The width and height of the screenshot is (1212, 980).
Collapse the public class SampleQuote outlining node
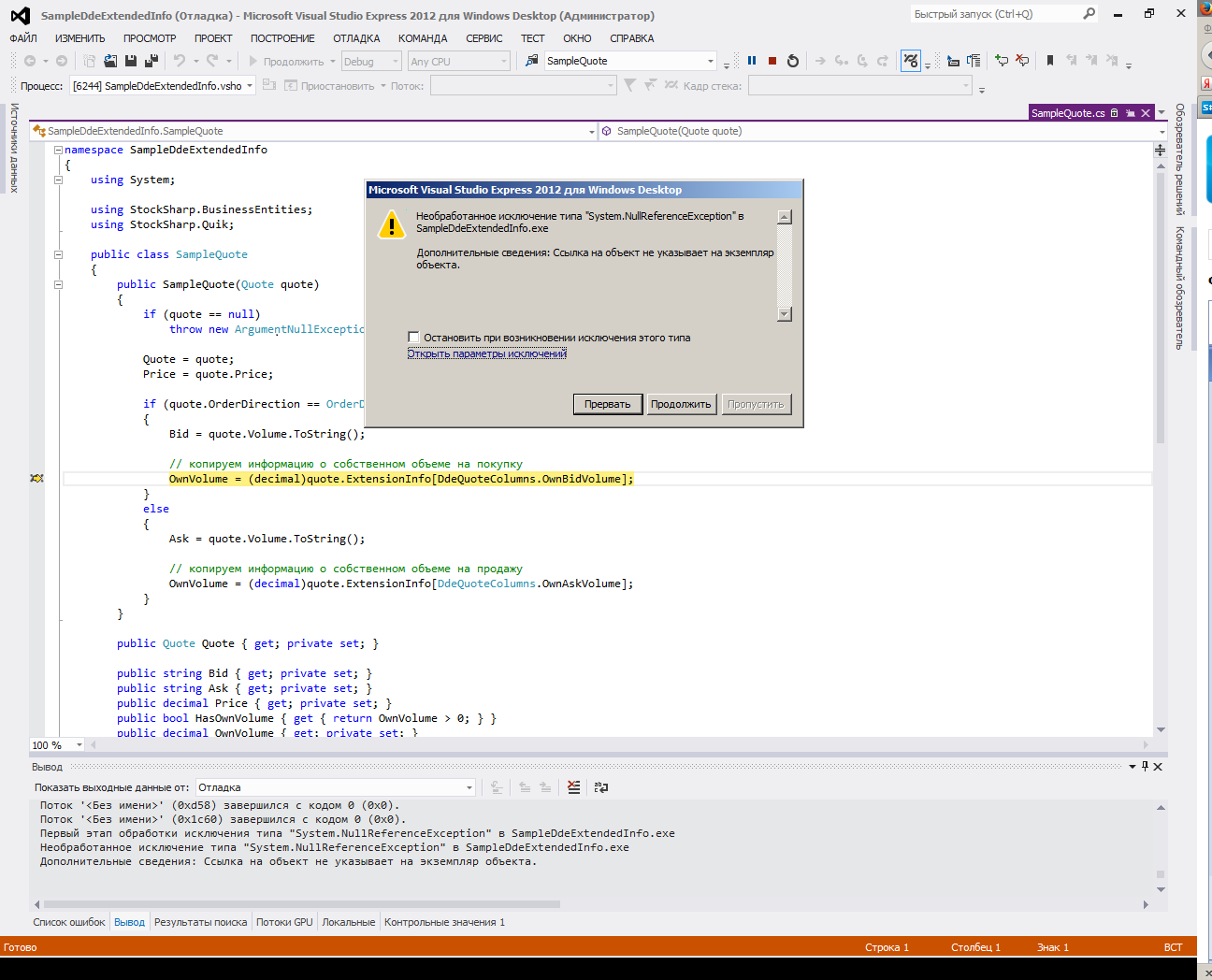click(x=58, y=254)
